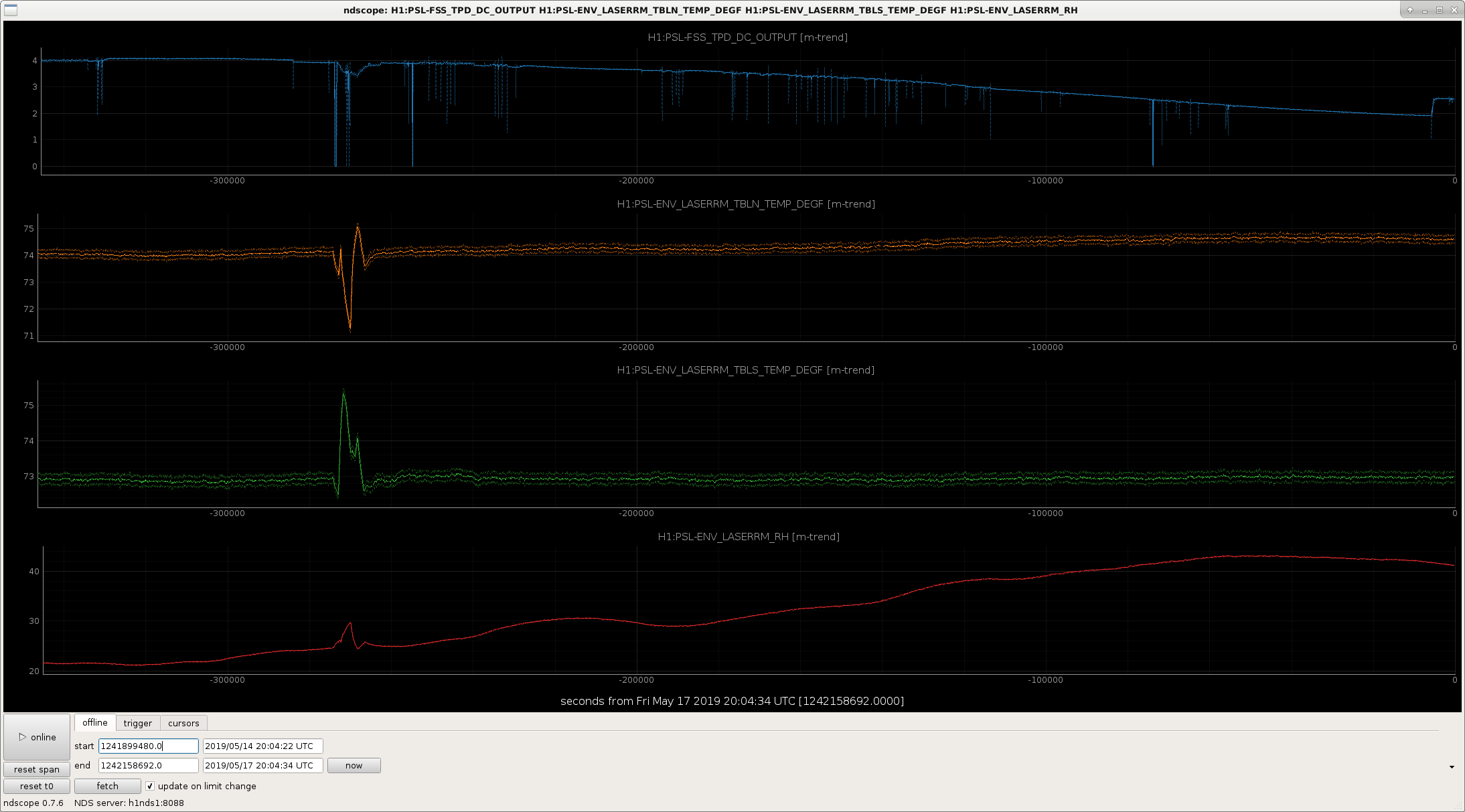Open the window menu icon in title bar
Screen dimensions: 1465x812
pos(10,10)
